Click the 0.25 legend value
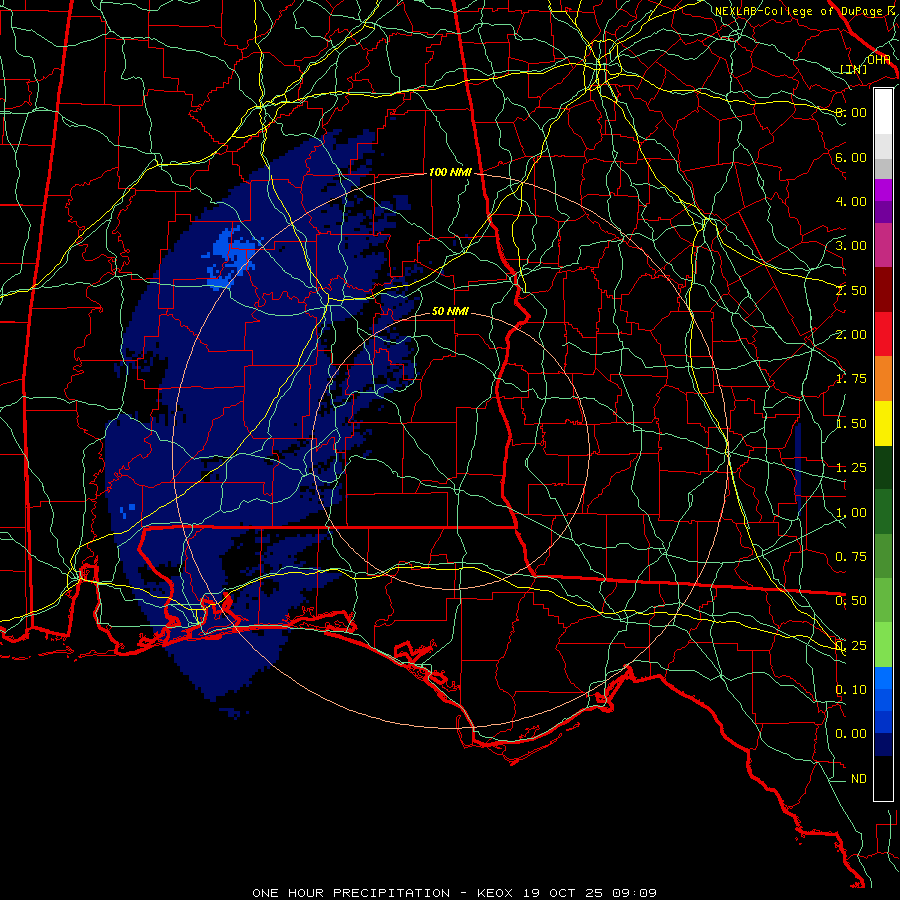 click(x=851, y=646)
